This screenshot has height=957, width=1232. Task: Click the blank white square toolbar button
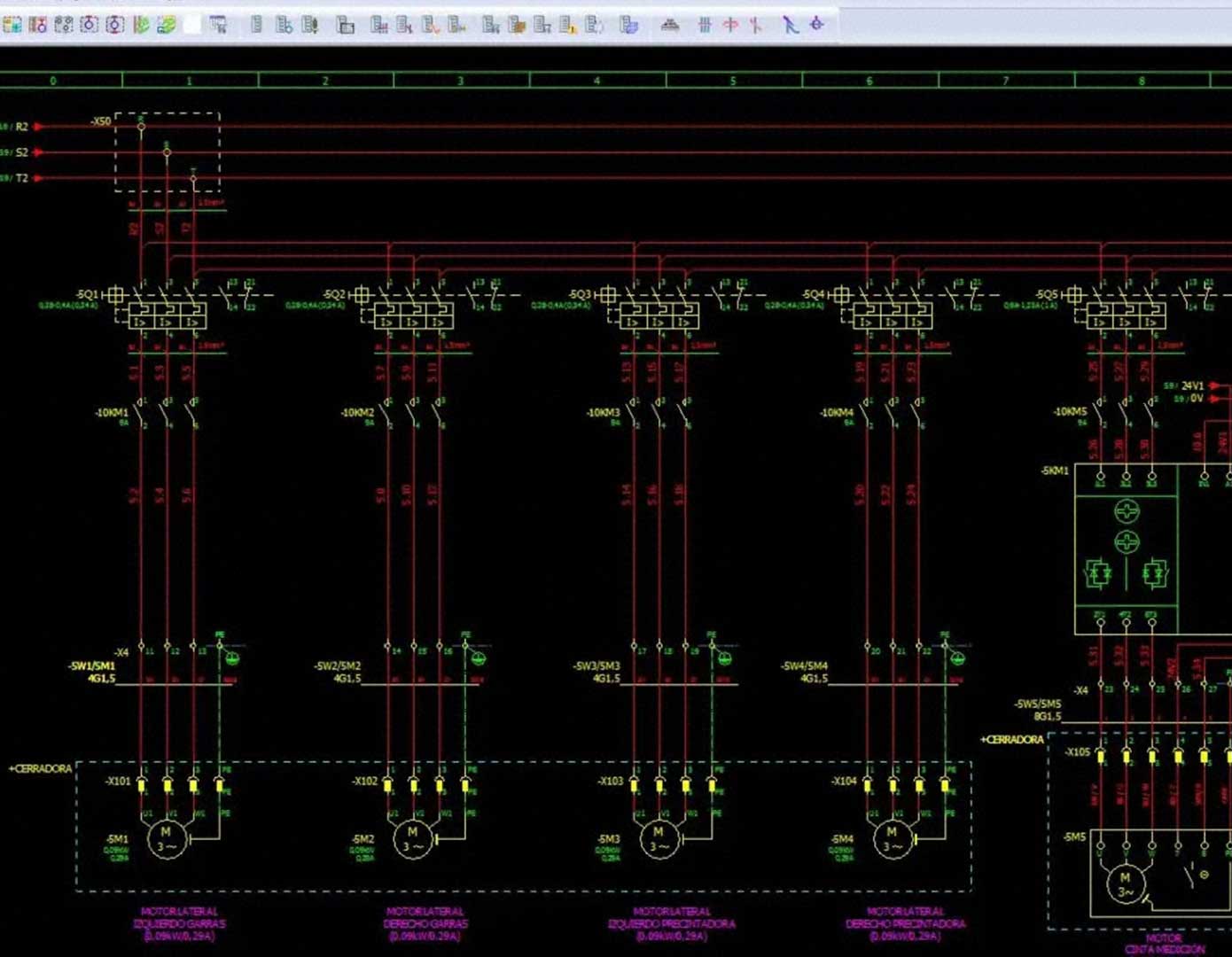191,25
